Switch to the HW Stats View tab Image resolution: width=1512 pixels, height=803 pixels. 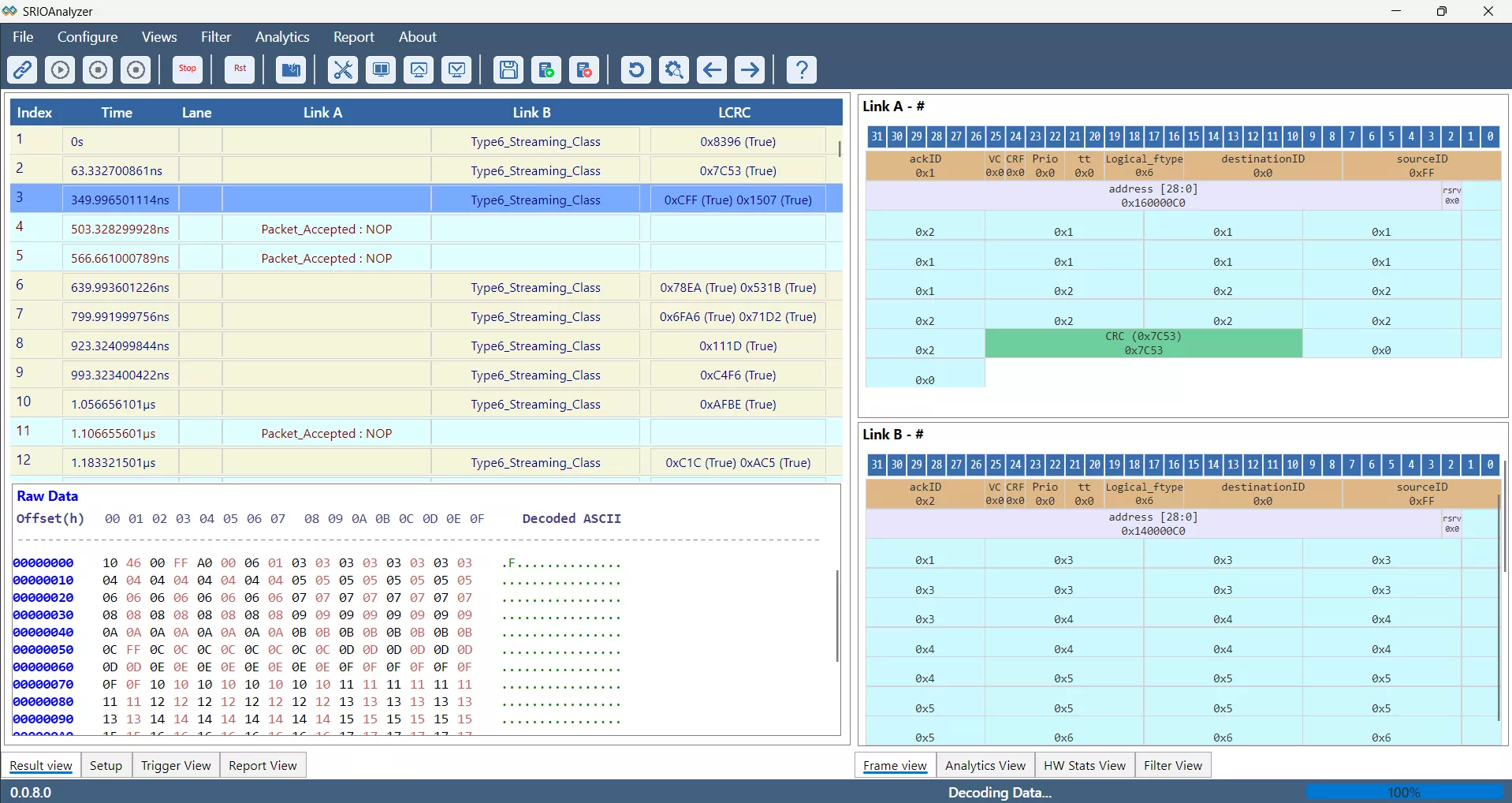coord(1084,765)
